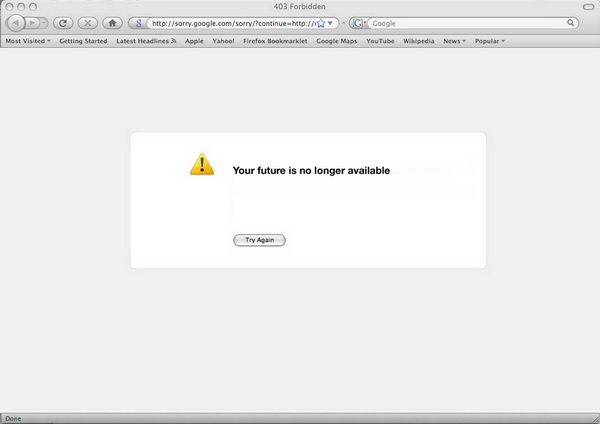Open the Wikipedia bookmark
The width and height of the screenshot is (600, 424).
click(x=419, y=41)
